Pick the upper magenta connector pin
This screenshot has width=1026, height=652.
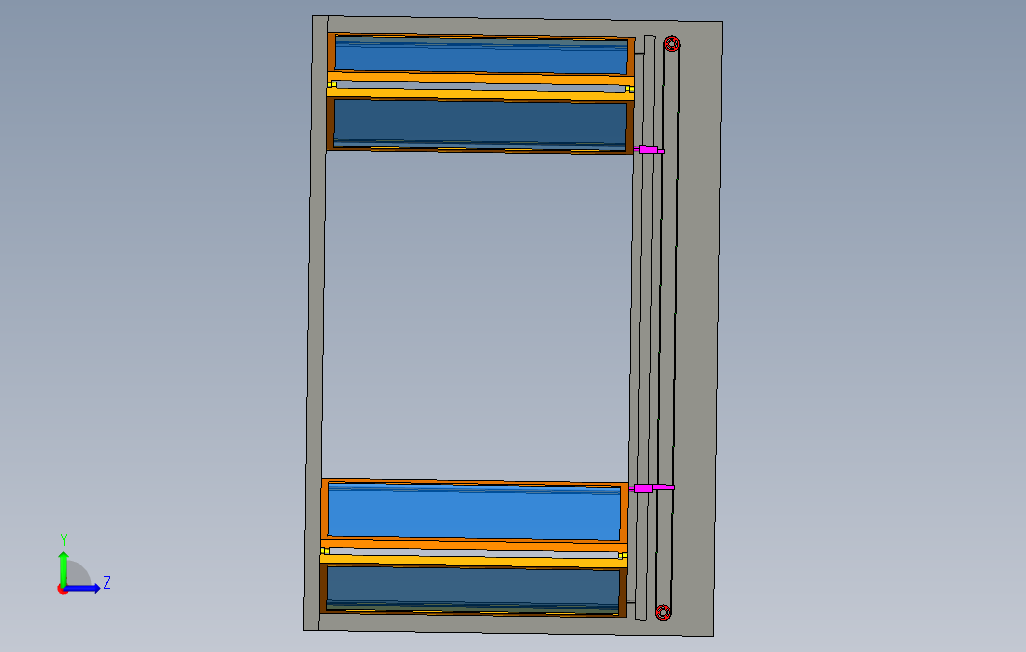649,150
